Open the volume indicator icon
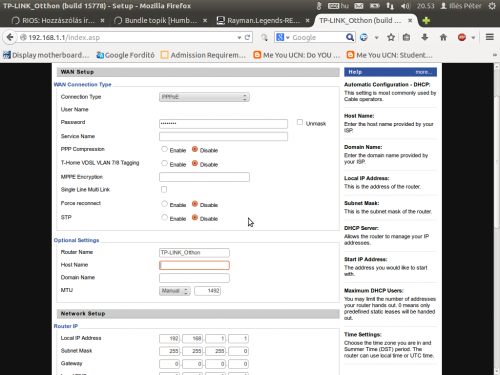Image resolution: width=500 pixels, height=375 pixels. pos(406,6)
